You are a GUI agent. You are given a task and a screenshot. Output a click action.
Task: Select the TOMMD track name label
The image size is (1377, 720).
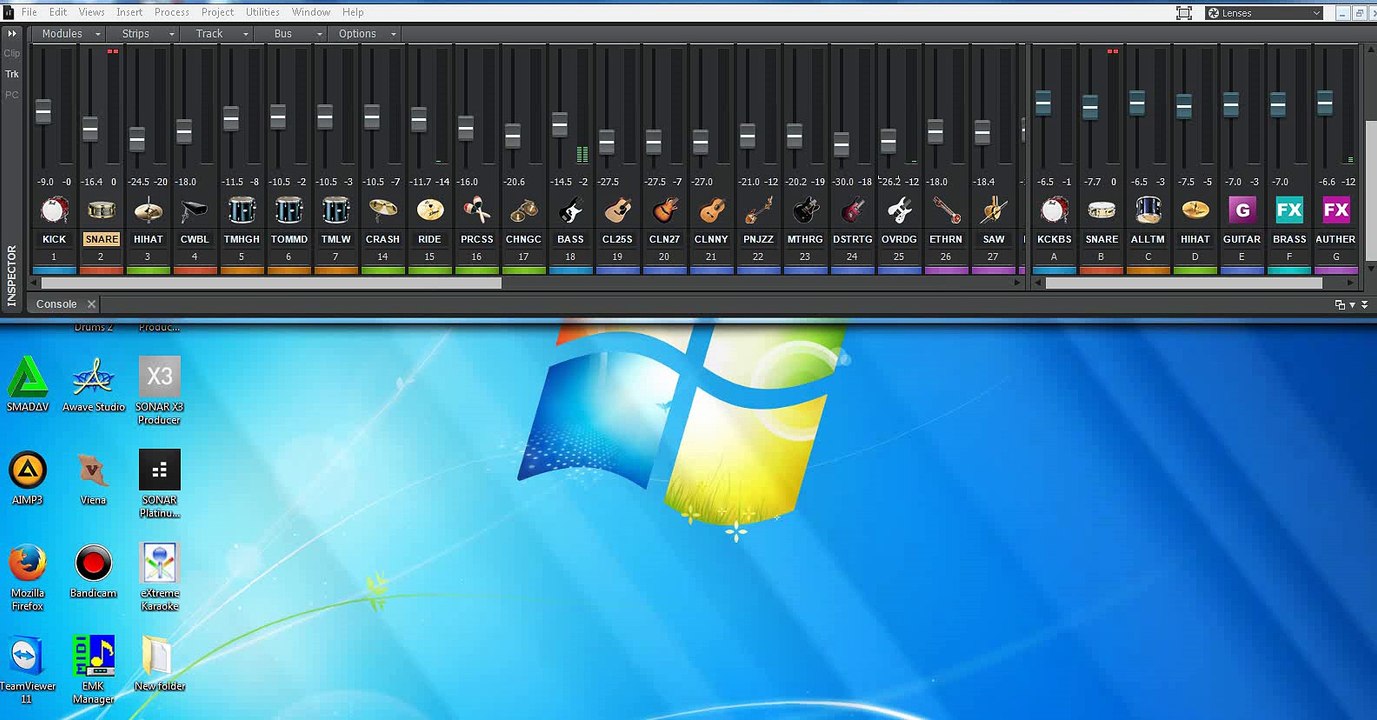coord(289,239)
